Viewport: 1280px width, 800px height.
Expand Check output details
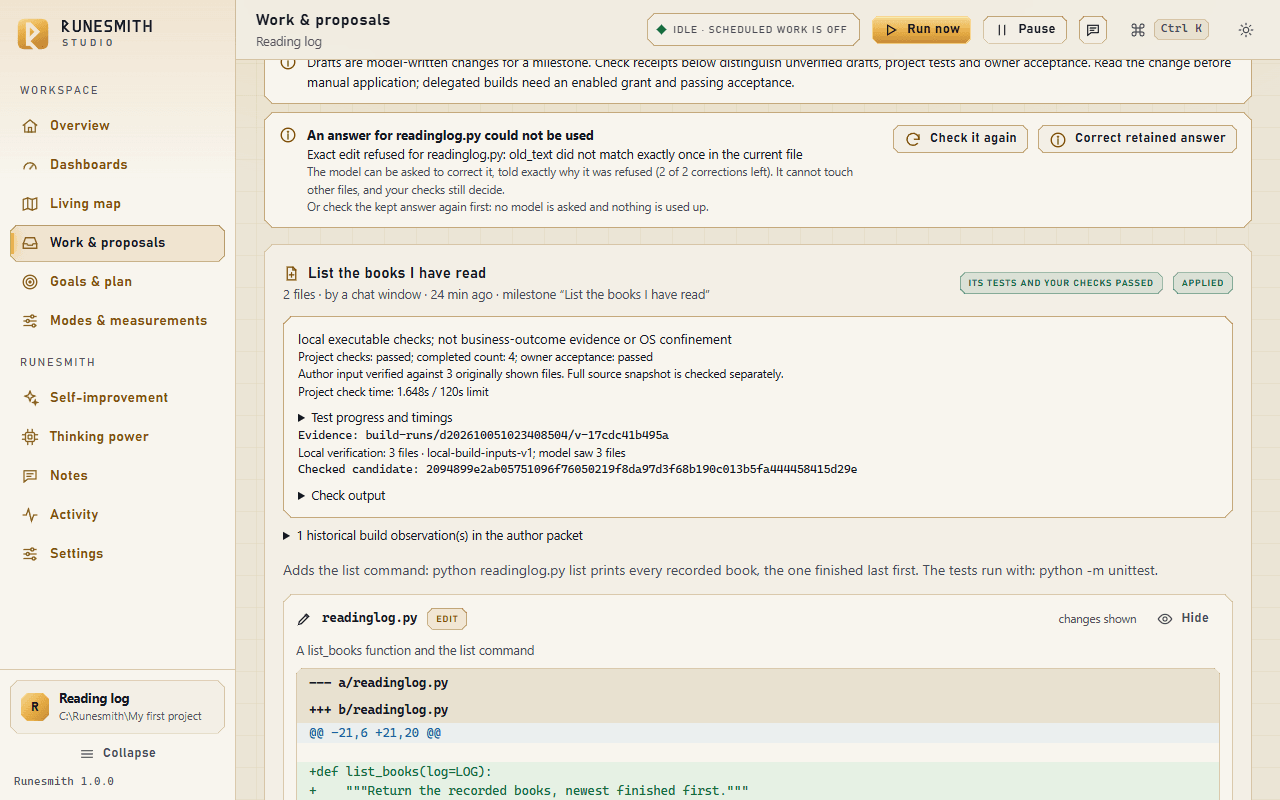click(x=341, y=496)
